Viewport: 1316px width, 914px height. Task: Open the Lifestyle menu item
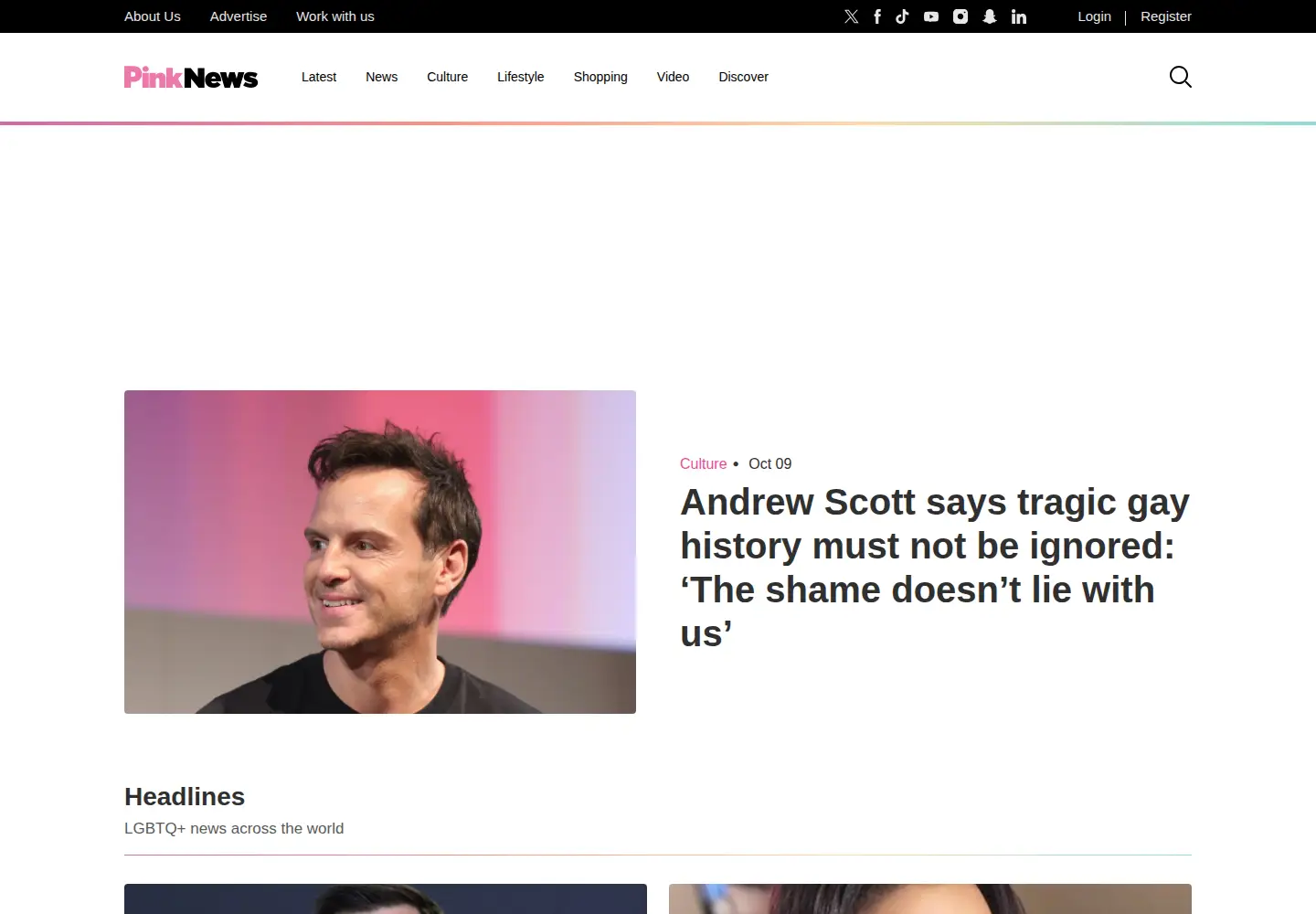(x=521, y=77)
